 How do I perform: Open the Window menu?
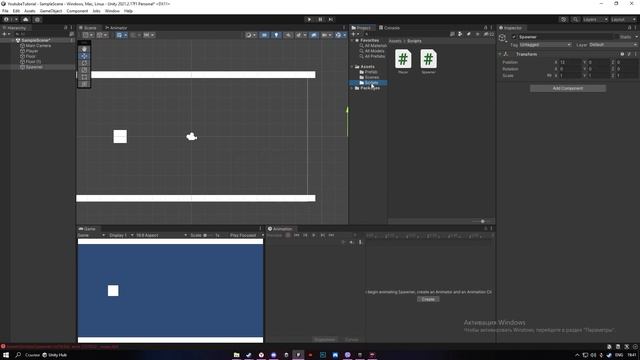pos(112,11)
